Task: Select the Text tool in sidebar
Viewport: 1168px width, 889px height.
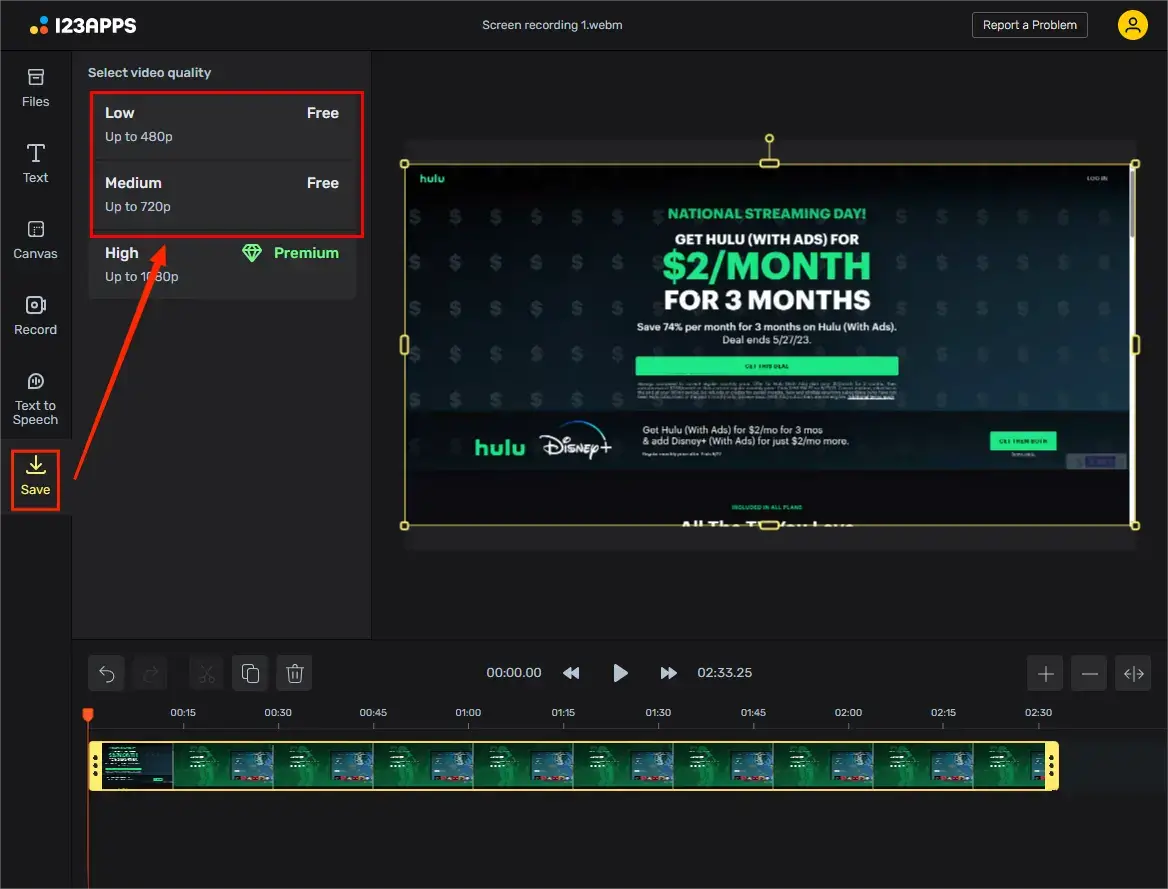Action: coord(35,164)
